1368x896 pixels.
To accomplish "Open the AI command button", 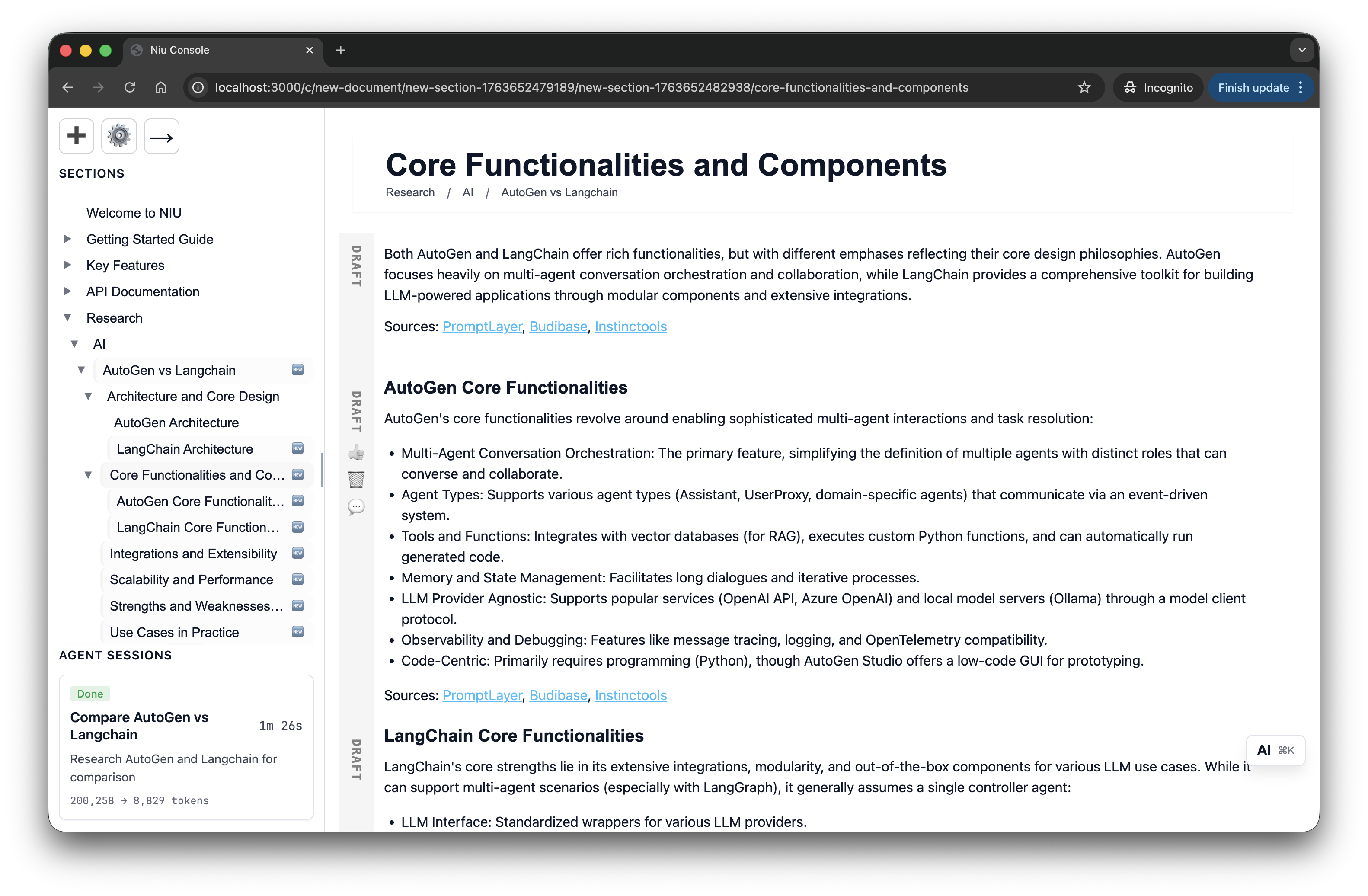I will (1275, 750).
